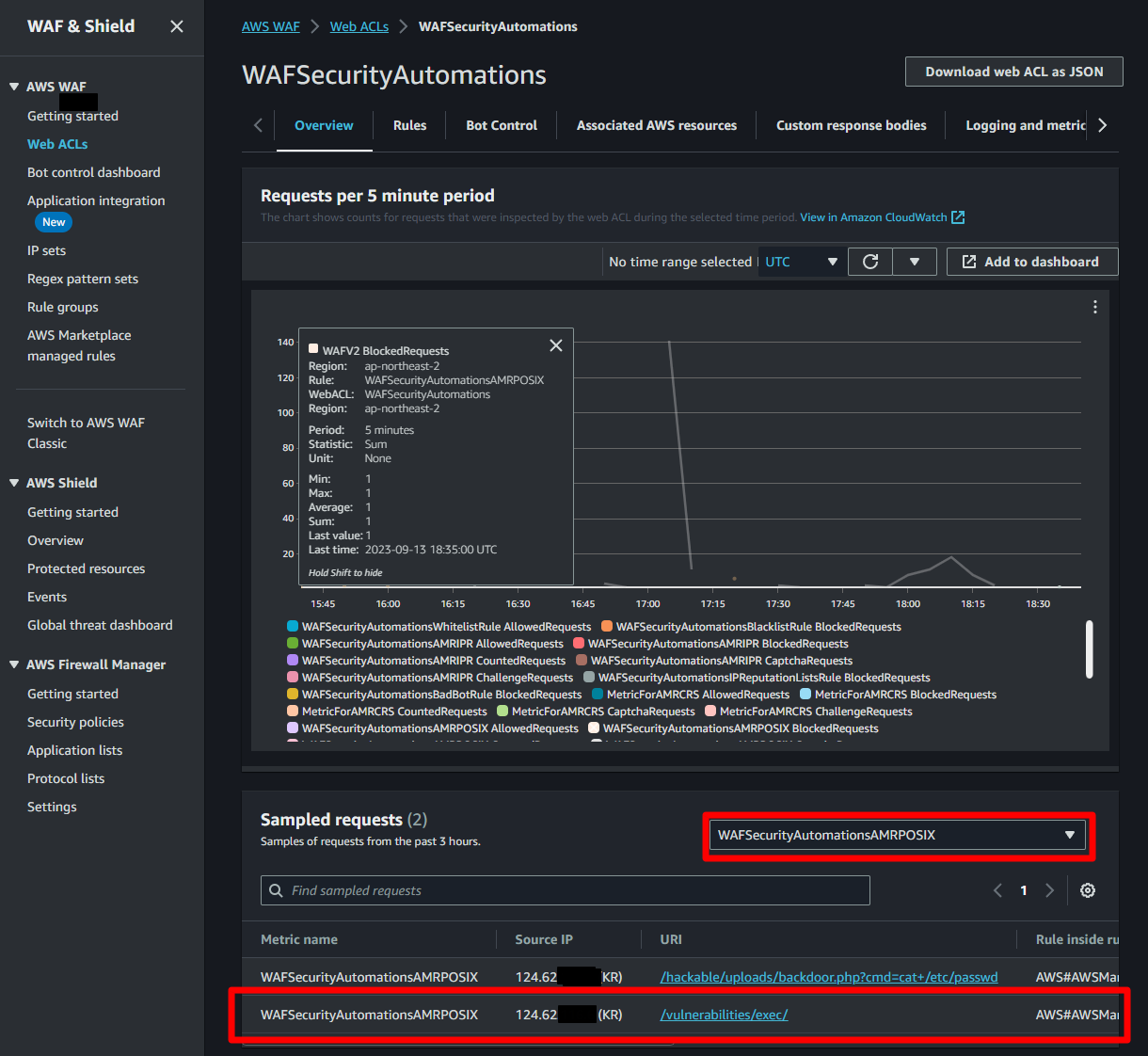Toggle AMRIPR CaptchaRequests legend swatch

pyautogui.click(x=582, y=660)
